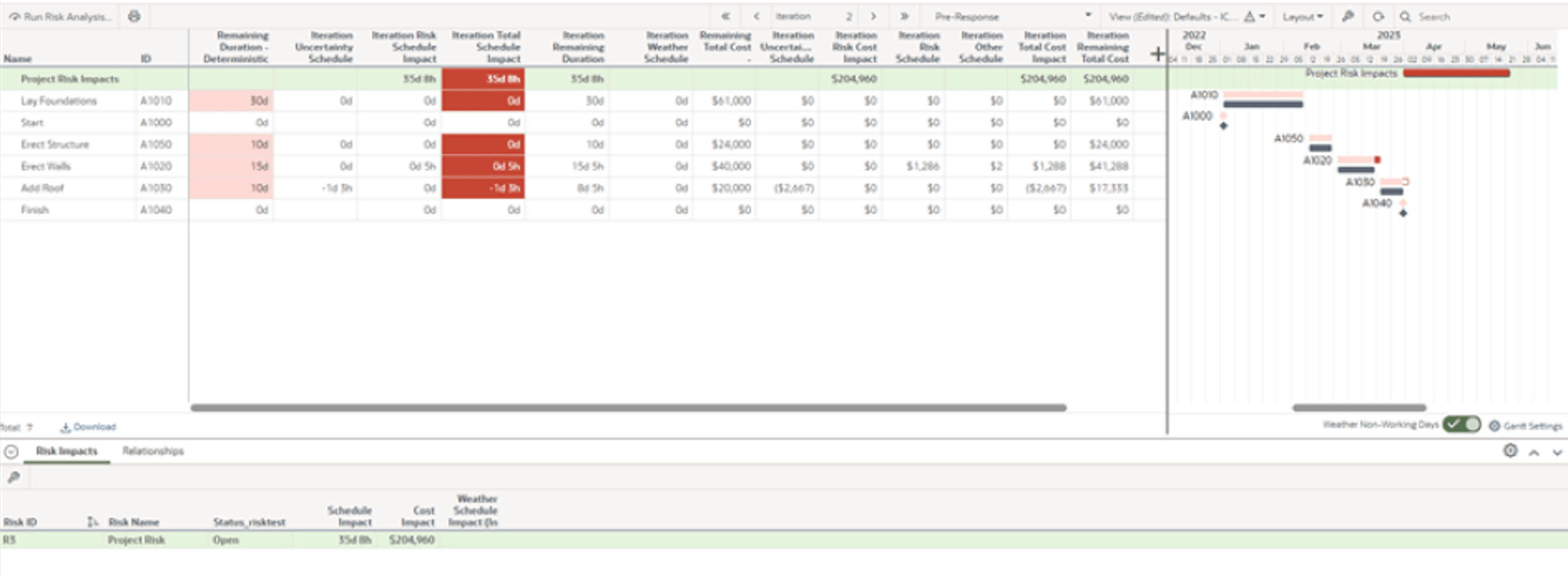
Task: Jump to first iteration double-left arrow
Action: pyautogui.click(x=725, y=16)
